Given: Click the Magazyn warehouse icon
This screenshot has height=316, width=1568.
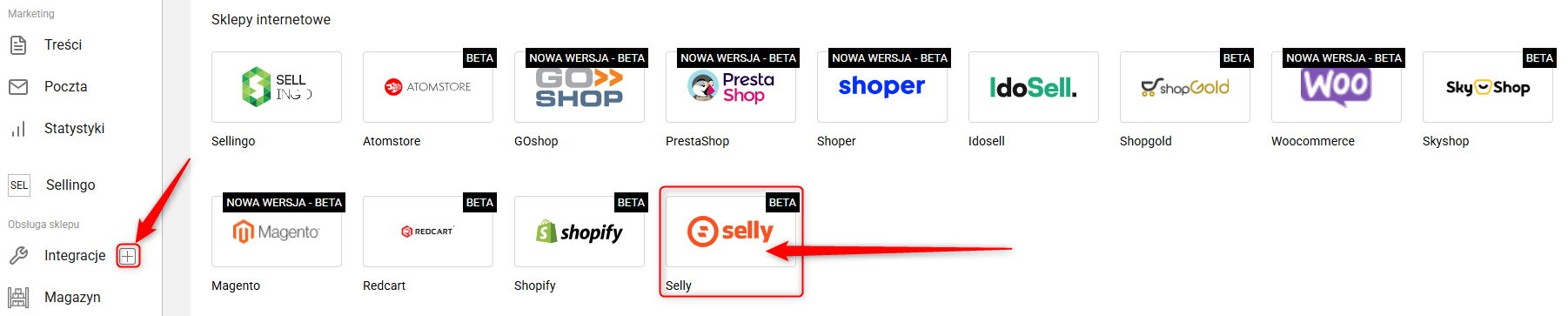Looking at the screenshot, I should click(18, 298).
